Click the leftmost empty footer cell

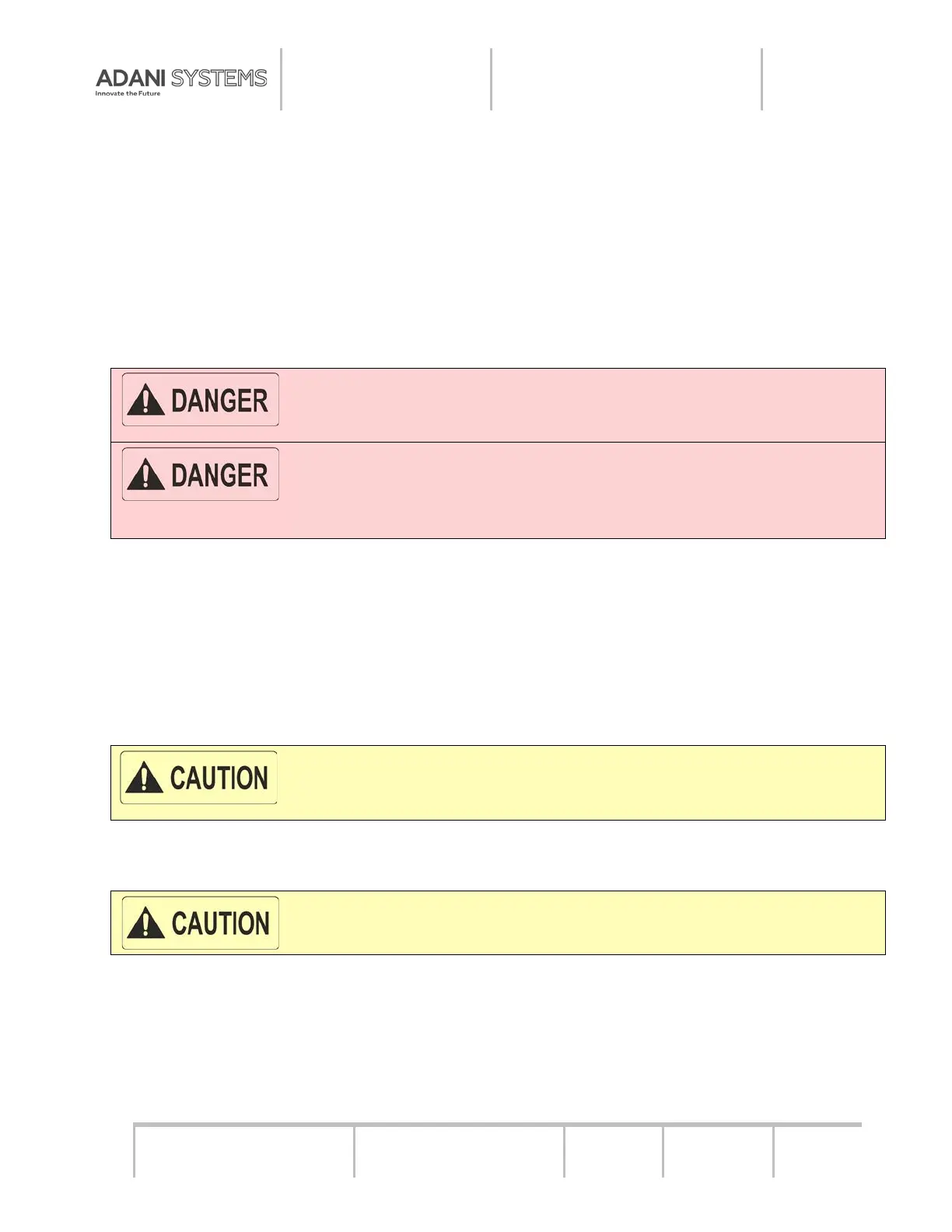244,1151
